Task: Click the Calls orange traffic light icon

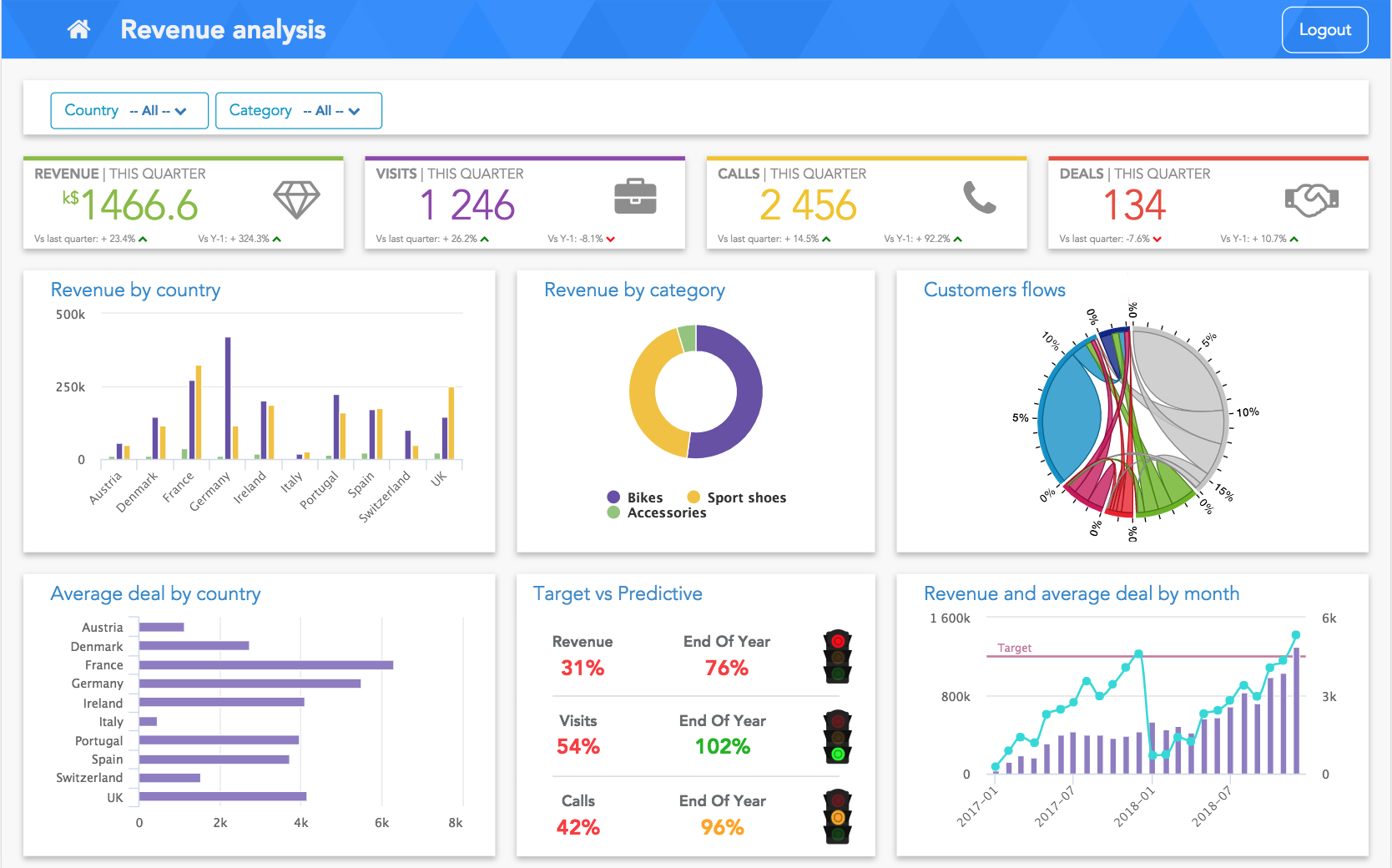Action: pos(837,816)
